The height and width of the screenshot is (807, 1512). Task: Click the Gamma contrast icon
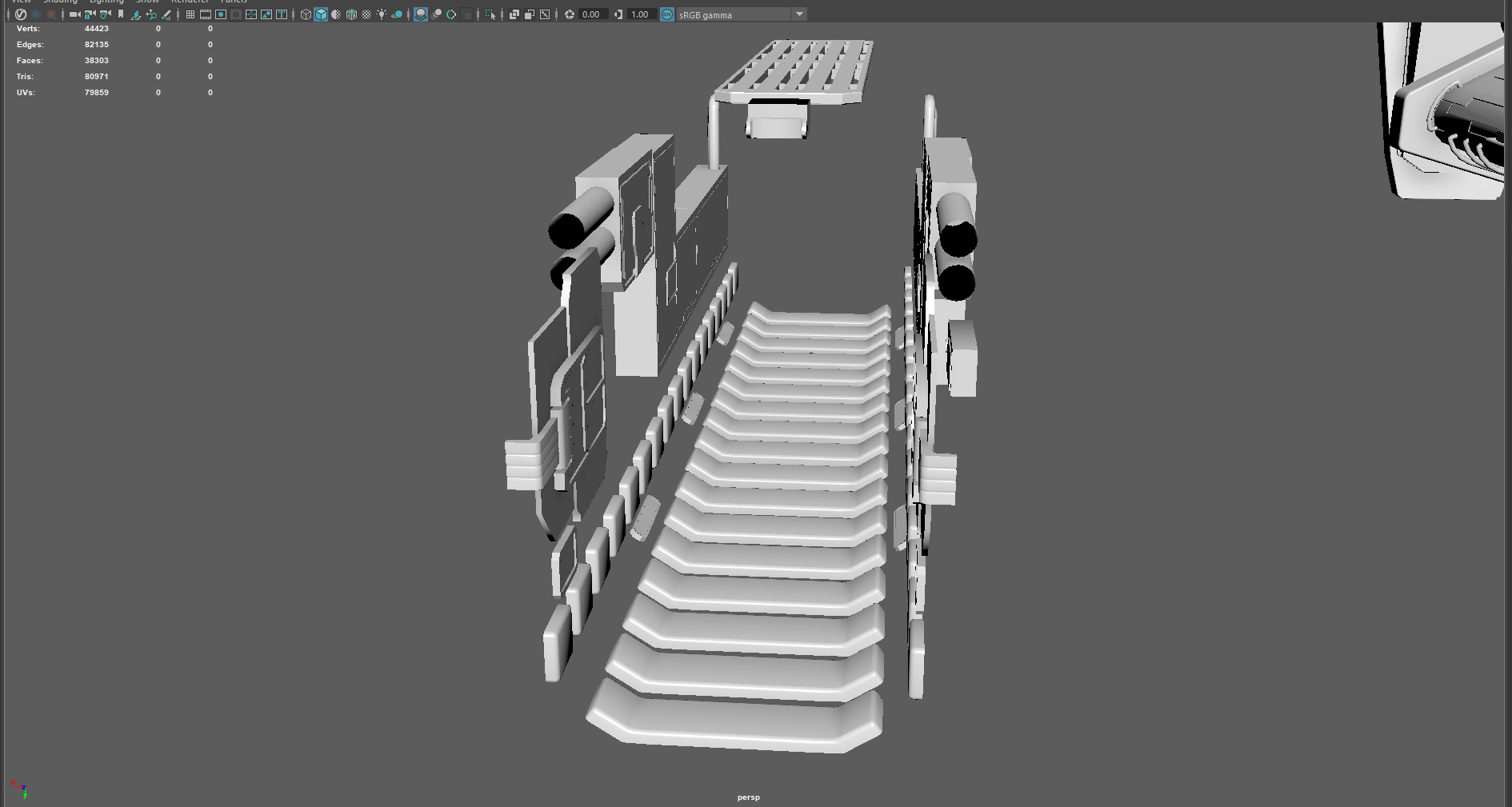(x=618, y=14)
